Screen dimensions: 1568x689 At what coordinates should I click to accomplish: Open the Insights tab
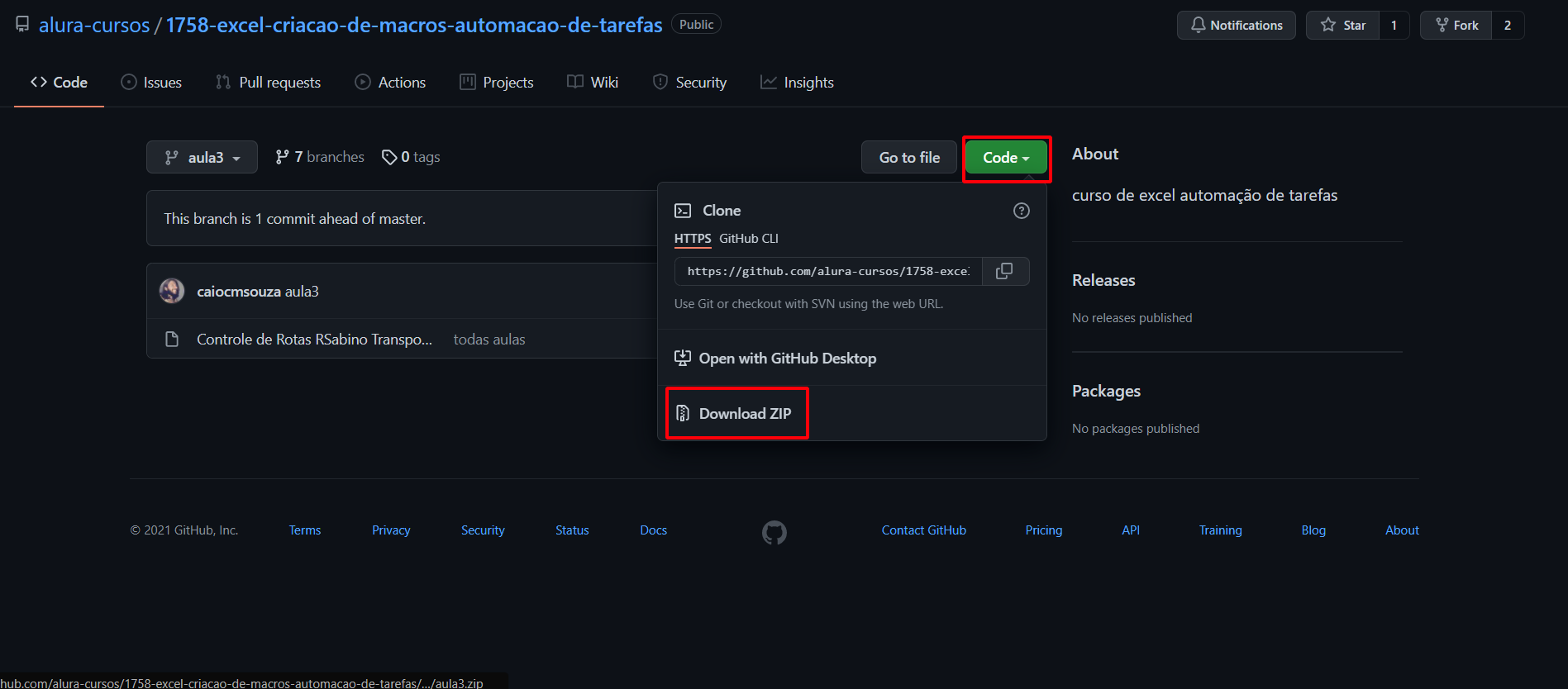(797, 83)
